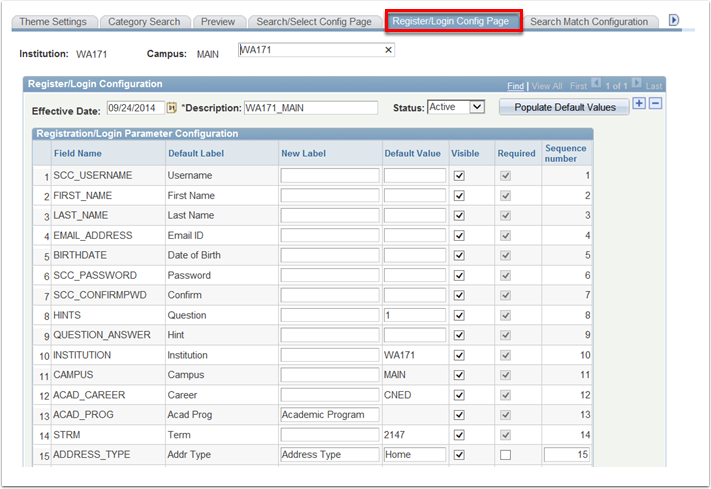Sort by Required column header

516,153
